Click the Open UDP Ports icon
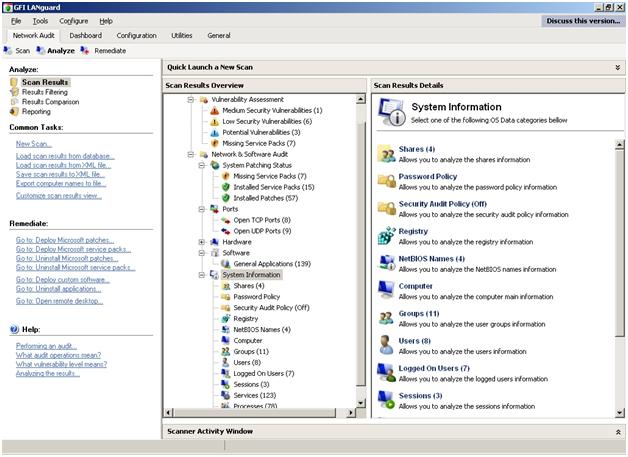Viewport: 628px width, 457px height. tap(226, 231)
